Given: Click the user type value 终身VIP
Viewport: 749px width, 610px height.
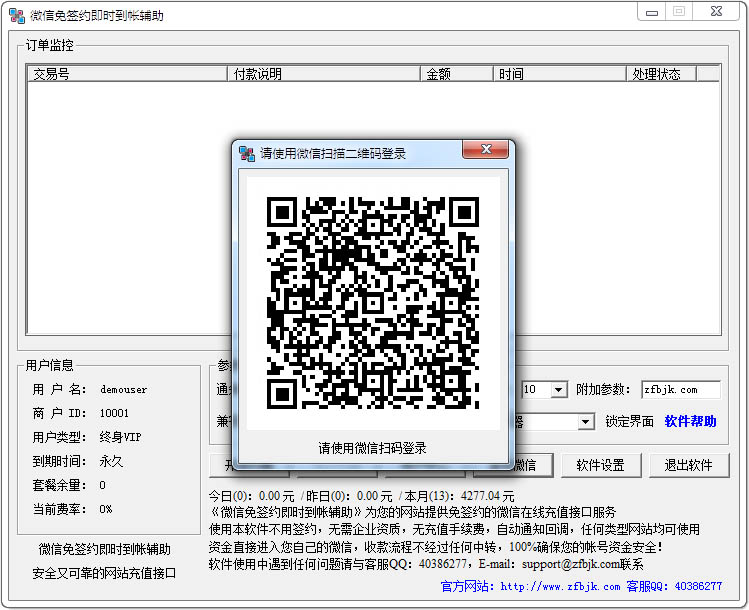Looking at the screenshot, I should point(120,437).
